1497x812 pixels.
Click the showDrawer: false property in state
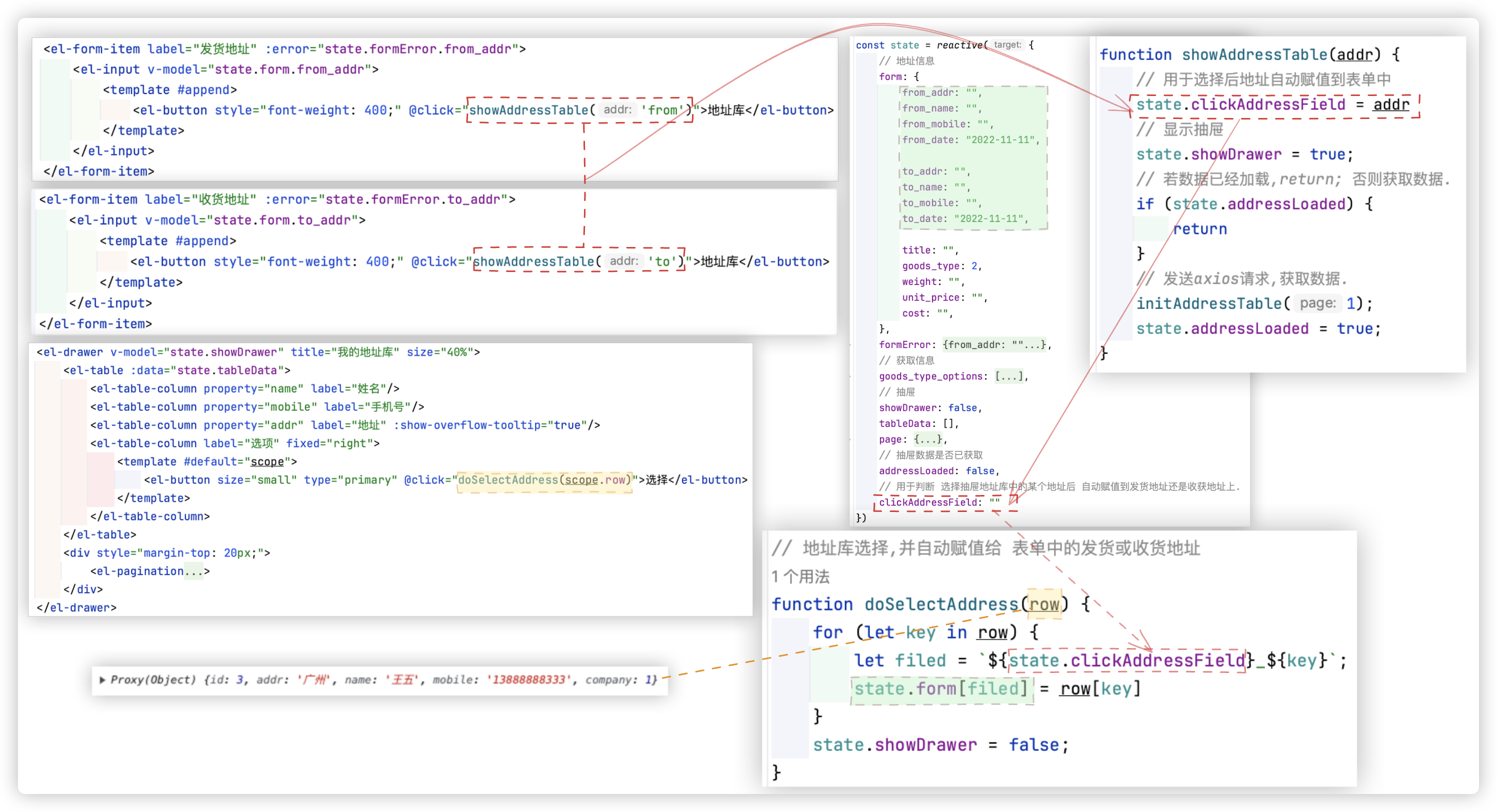(929, 408)
